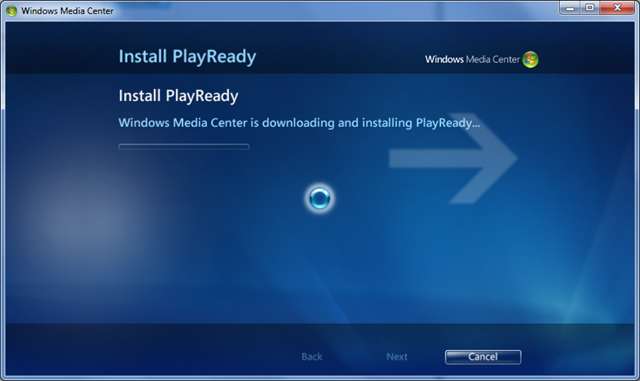Click the large blue Install PlayReady heading
This screenshot has width=640, height=381.
click(x=187, y=57)
